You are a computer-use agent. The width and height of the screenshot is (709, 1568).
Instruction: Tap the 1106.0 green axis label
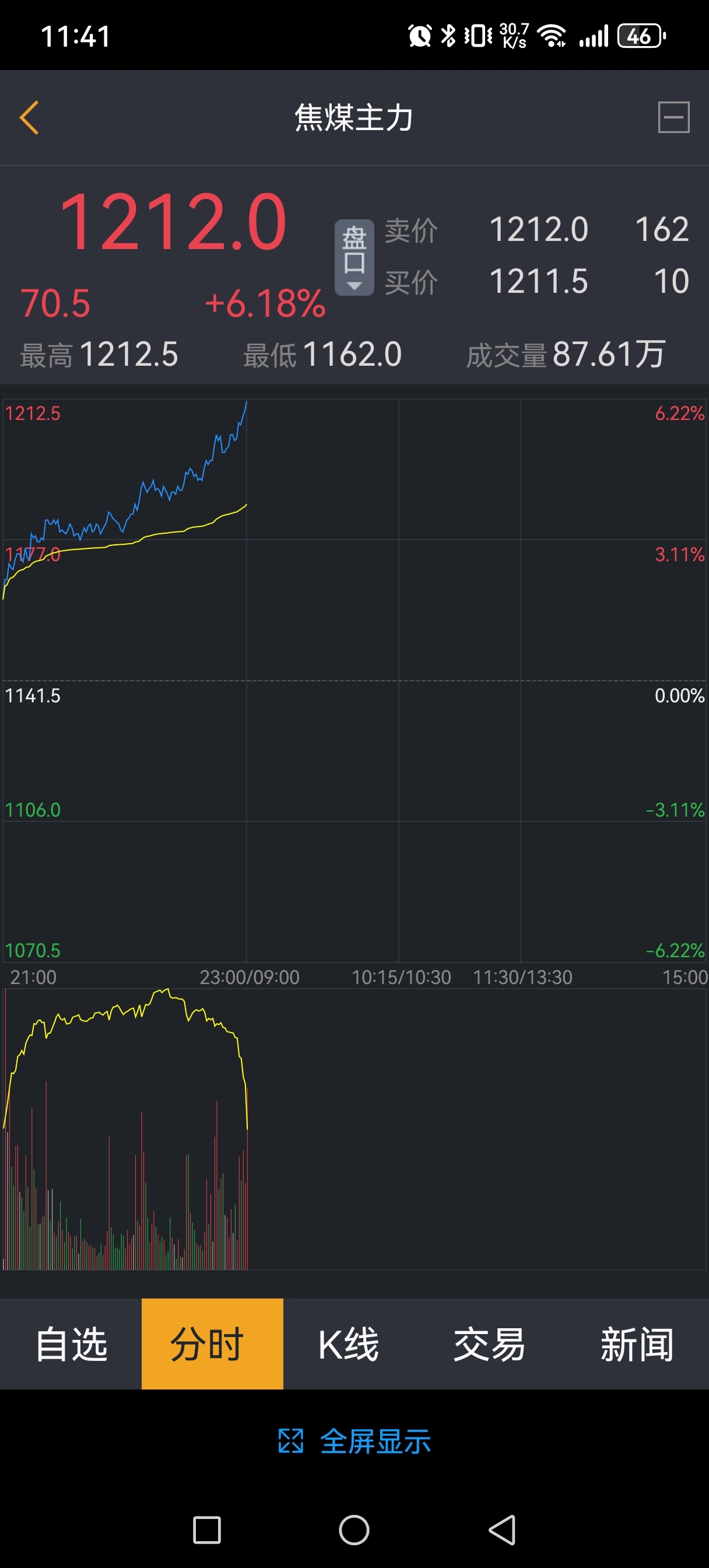pos(33,810)
